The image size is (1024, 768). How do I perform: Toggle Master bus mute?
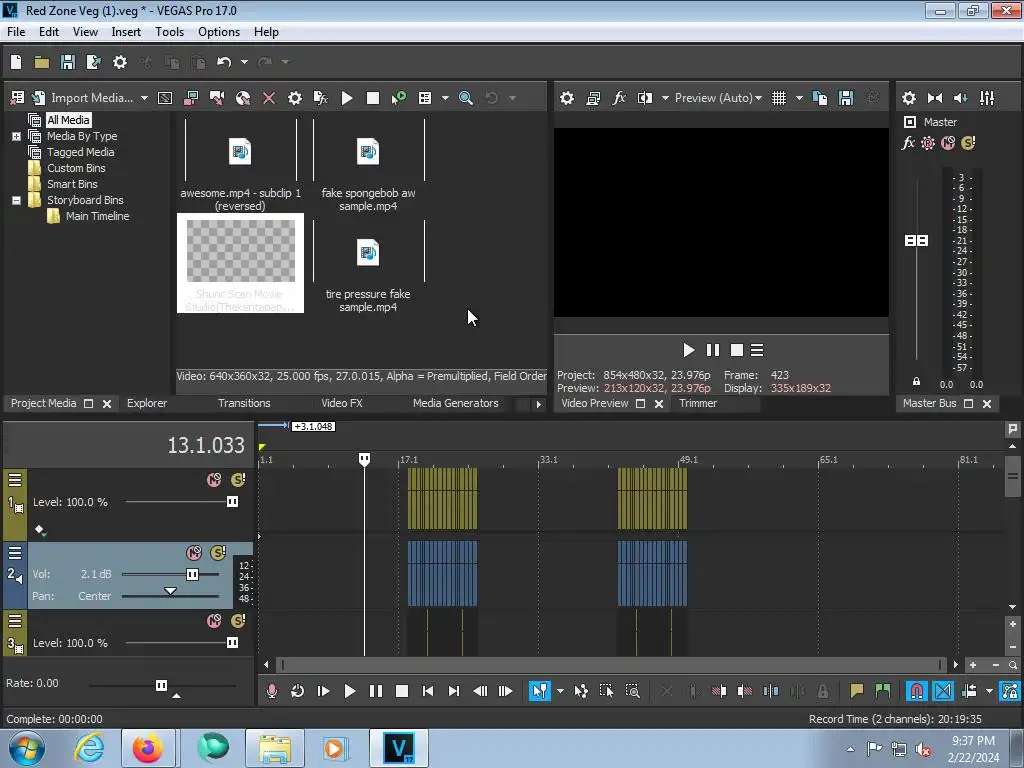pyautogui.click(x=948, y=143)
